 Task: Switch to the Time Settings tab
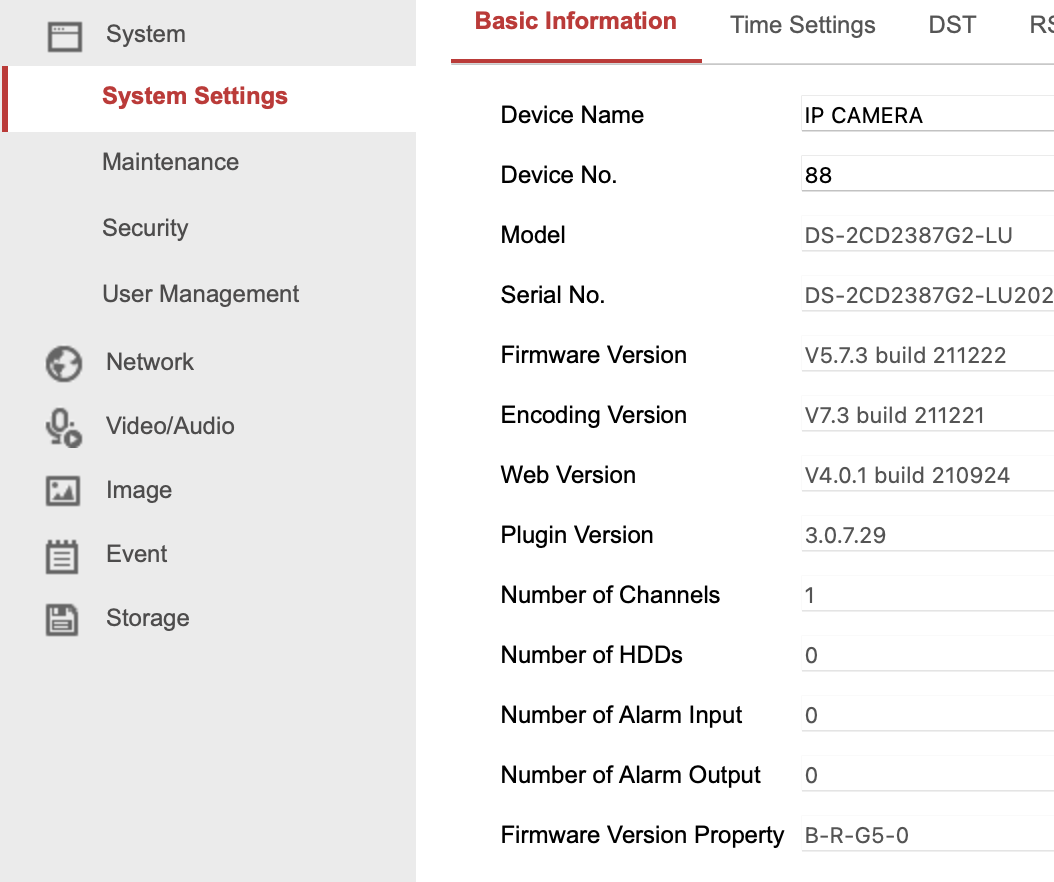(802, 25)
